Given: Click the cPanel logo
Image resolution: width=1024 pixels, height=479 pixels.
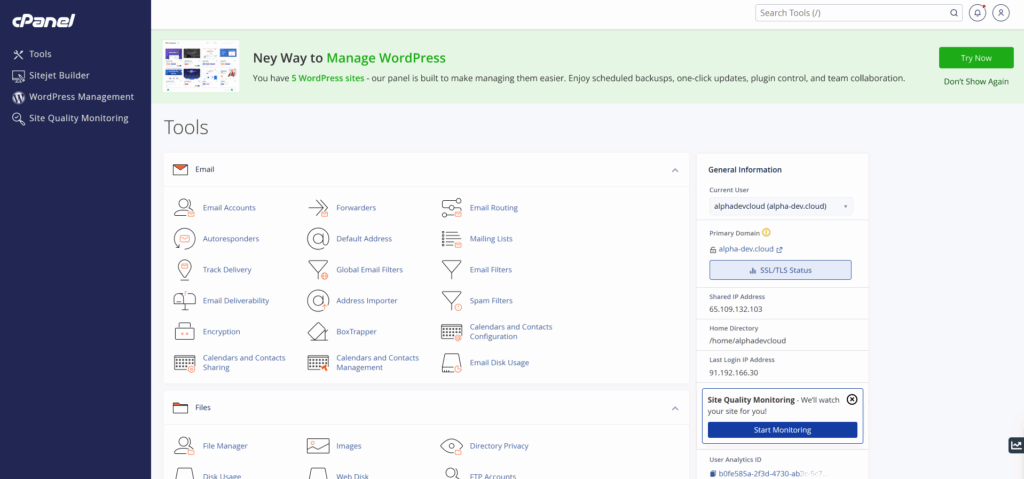Looking at the screenshot, I should 44,21.
